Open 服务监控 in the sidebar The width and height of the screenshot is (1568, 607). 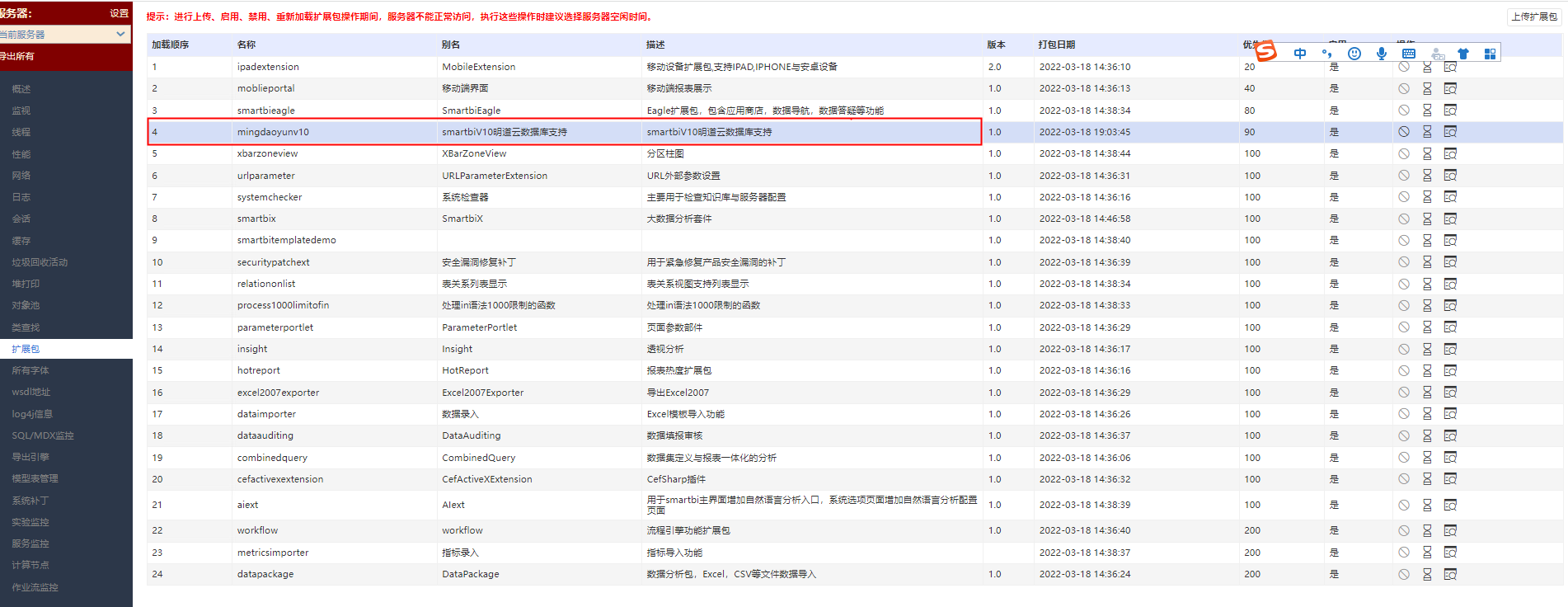[31, 543]
